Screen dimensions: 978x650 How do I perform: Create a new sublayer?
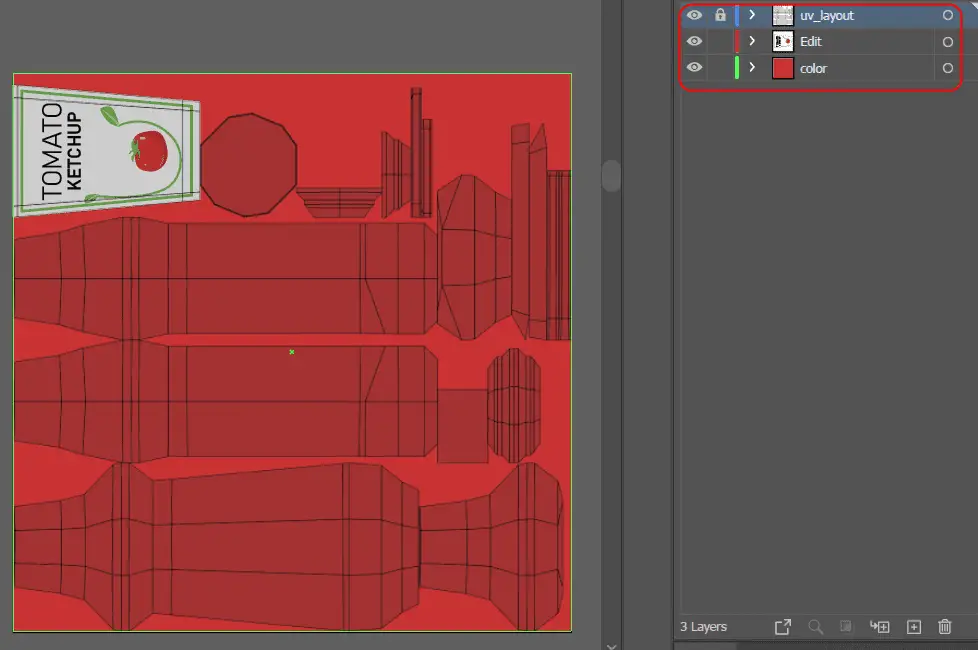click(x=879, y=627)
